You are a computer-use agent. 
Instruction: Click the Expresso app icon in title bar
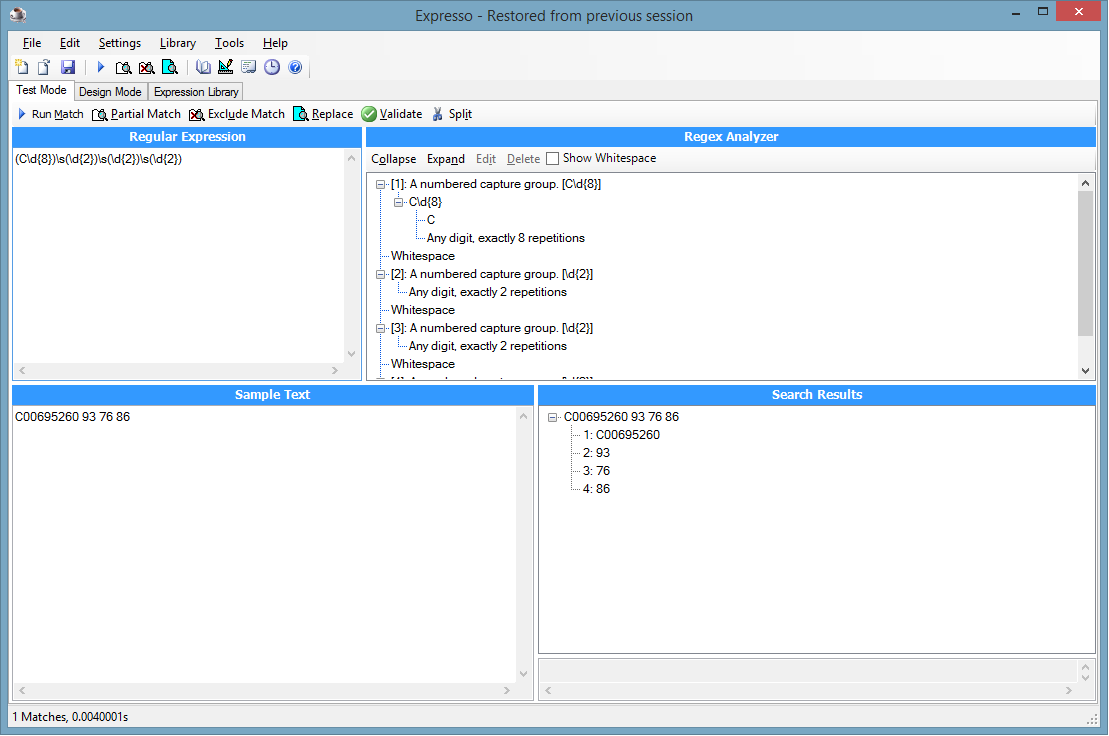(x=18, y=15)
